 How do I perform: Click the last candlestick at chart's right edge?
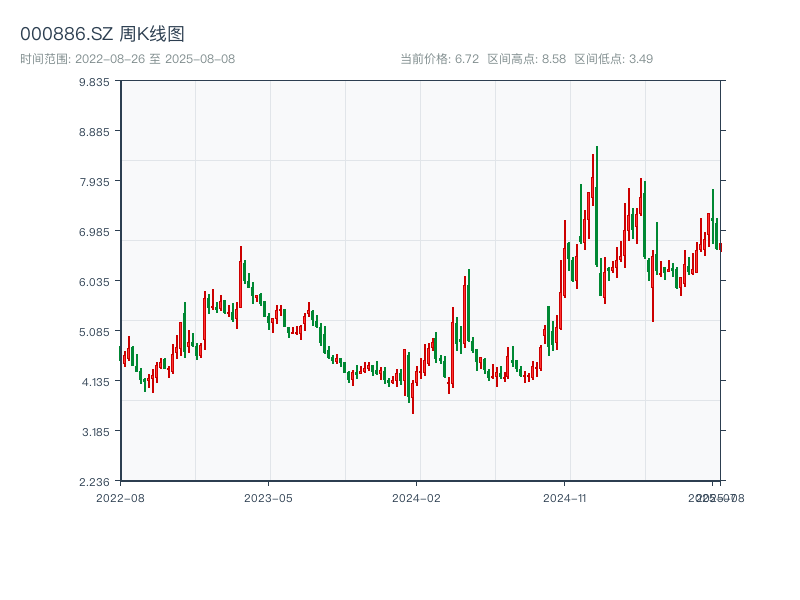720,246
